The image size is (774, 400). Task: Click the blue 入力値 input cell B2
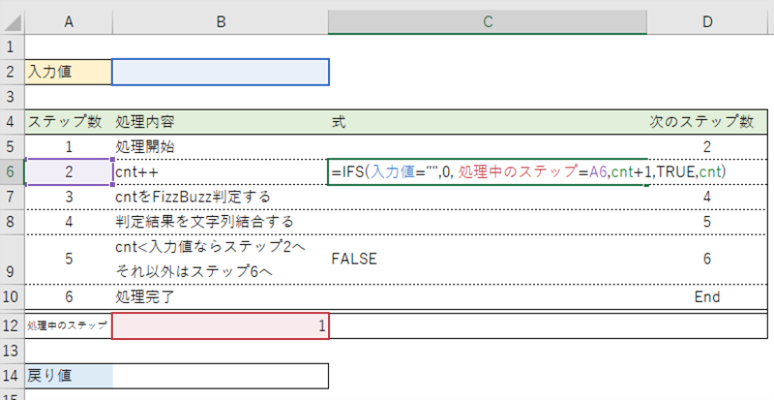coord(220,72)
